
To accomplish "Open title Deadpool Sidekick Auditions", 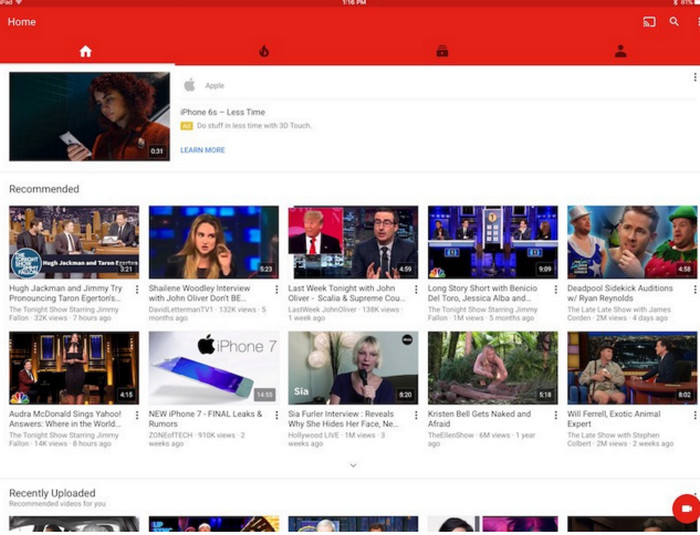I will click(x=620, y=293).
